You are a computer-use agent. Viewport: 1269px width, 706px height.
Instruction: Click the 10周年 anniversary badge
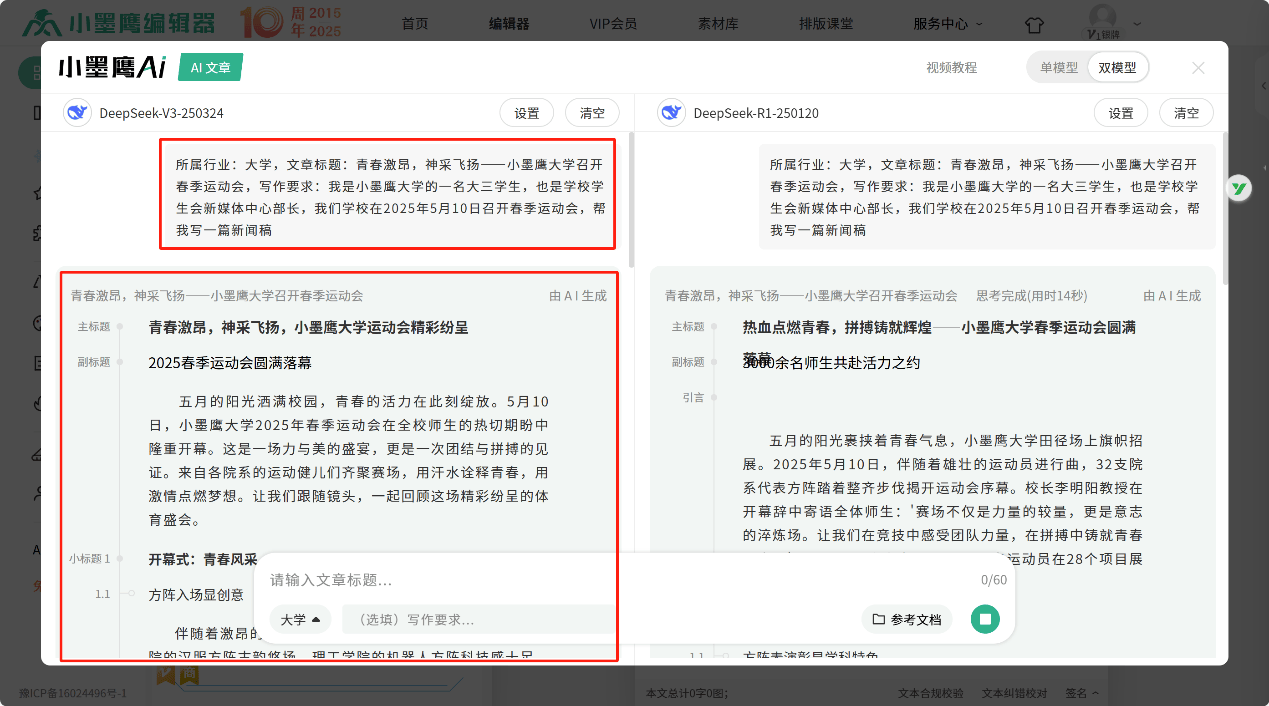[x=290, y=22]
